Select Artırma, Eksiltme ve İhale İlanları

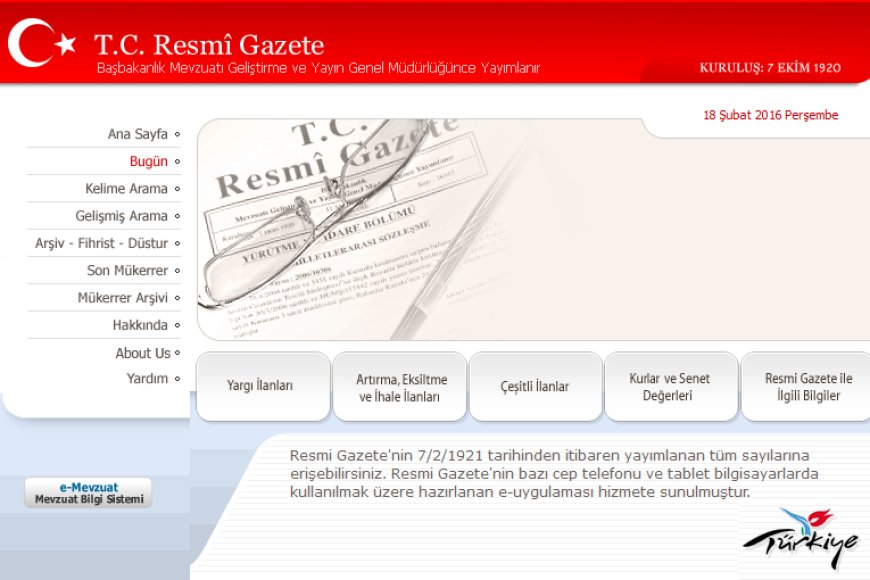[400, 387]
